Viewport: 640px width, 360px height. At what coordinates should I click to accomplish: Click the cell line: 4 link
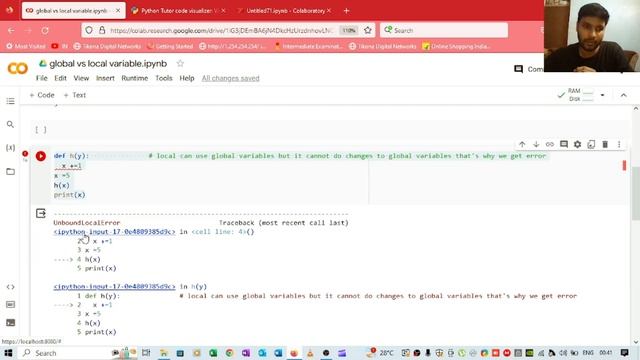(x=219, y=231)
